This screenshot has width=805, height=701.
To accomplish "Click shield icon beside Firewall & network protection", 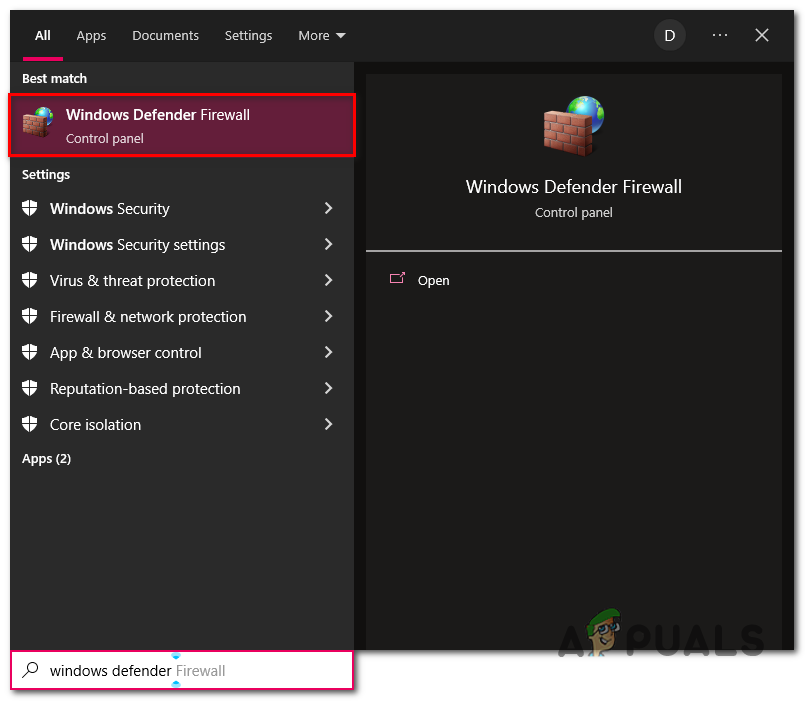I will [30, 316].
